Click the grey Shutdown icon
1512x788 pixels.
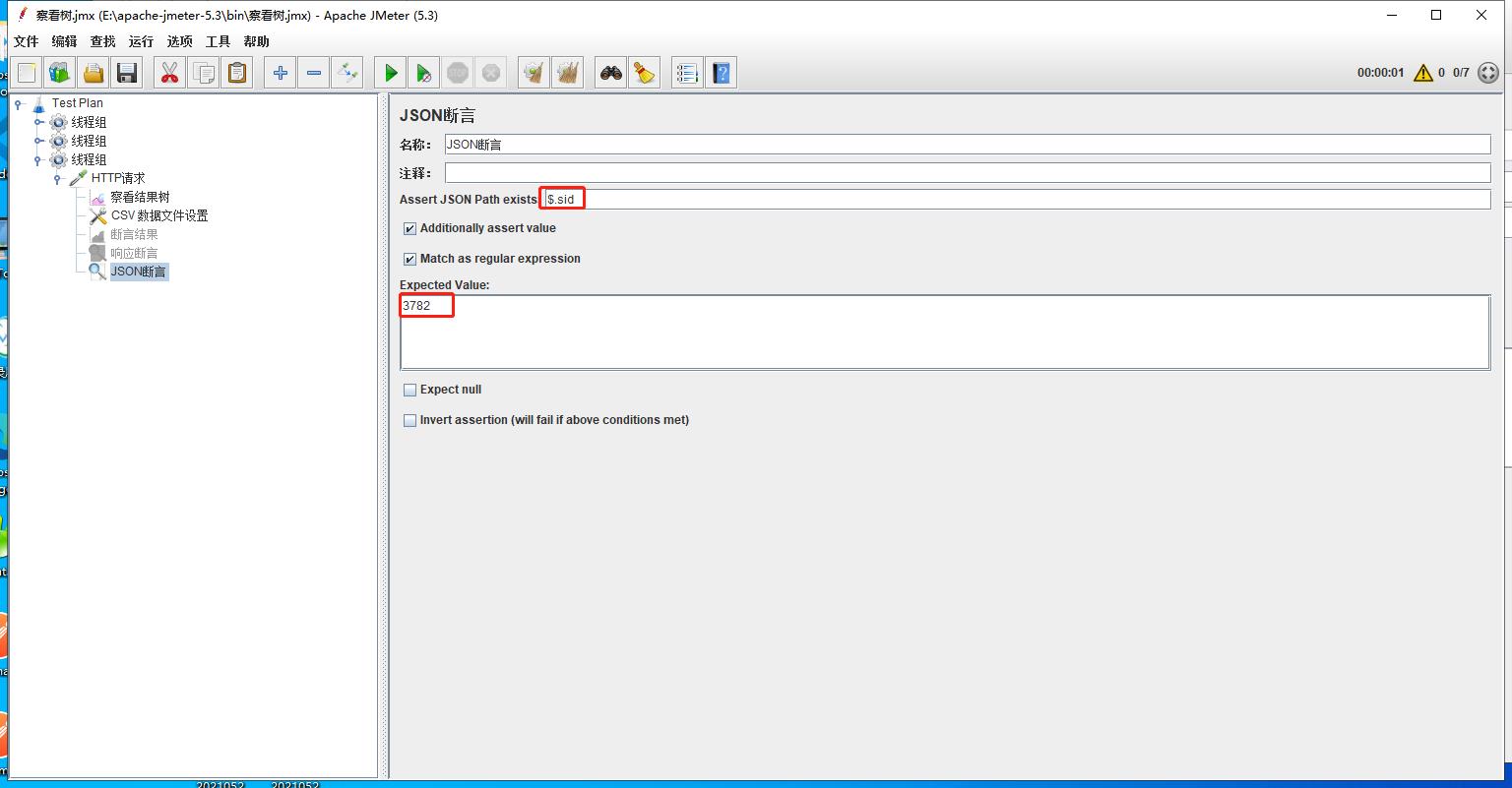[491, 73]
